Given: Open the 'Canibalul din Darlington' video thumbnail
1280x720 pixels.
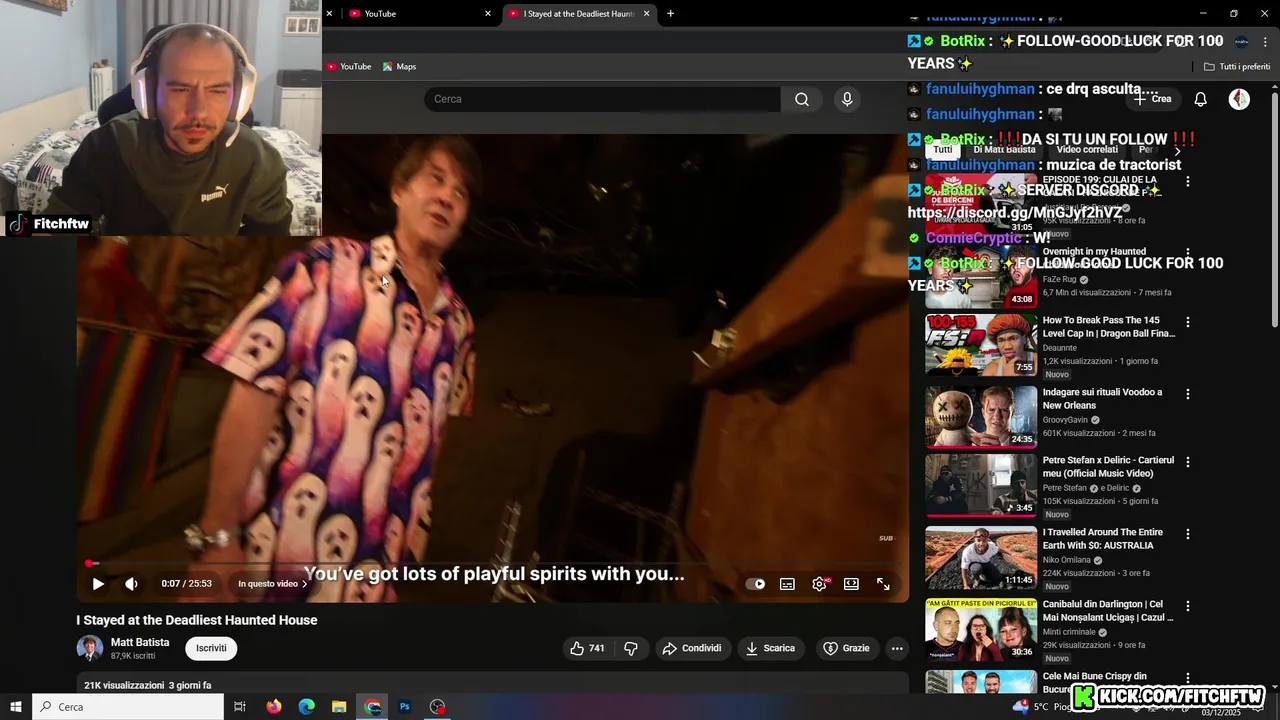Looking at the screenshot, I should 981,629.
